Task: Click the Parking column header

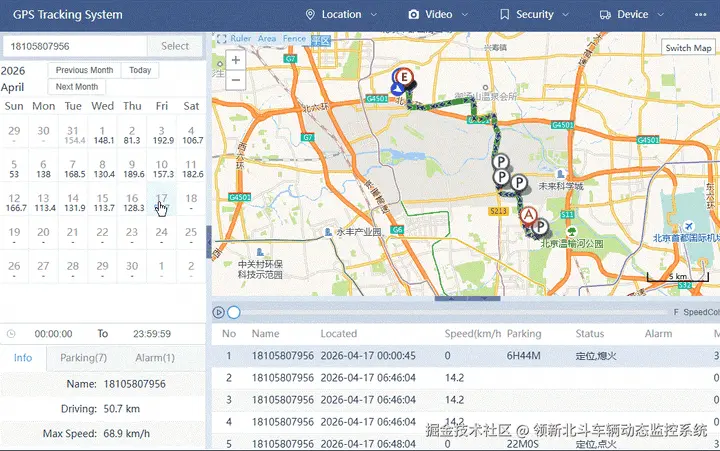Action: (524, 334)
